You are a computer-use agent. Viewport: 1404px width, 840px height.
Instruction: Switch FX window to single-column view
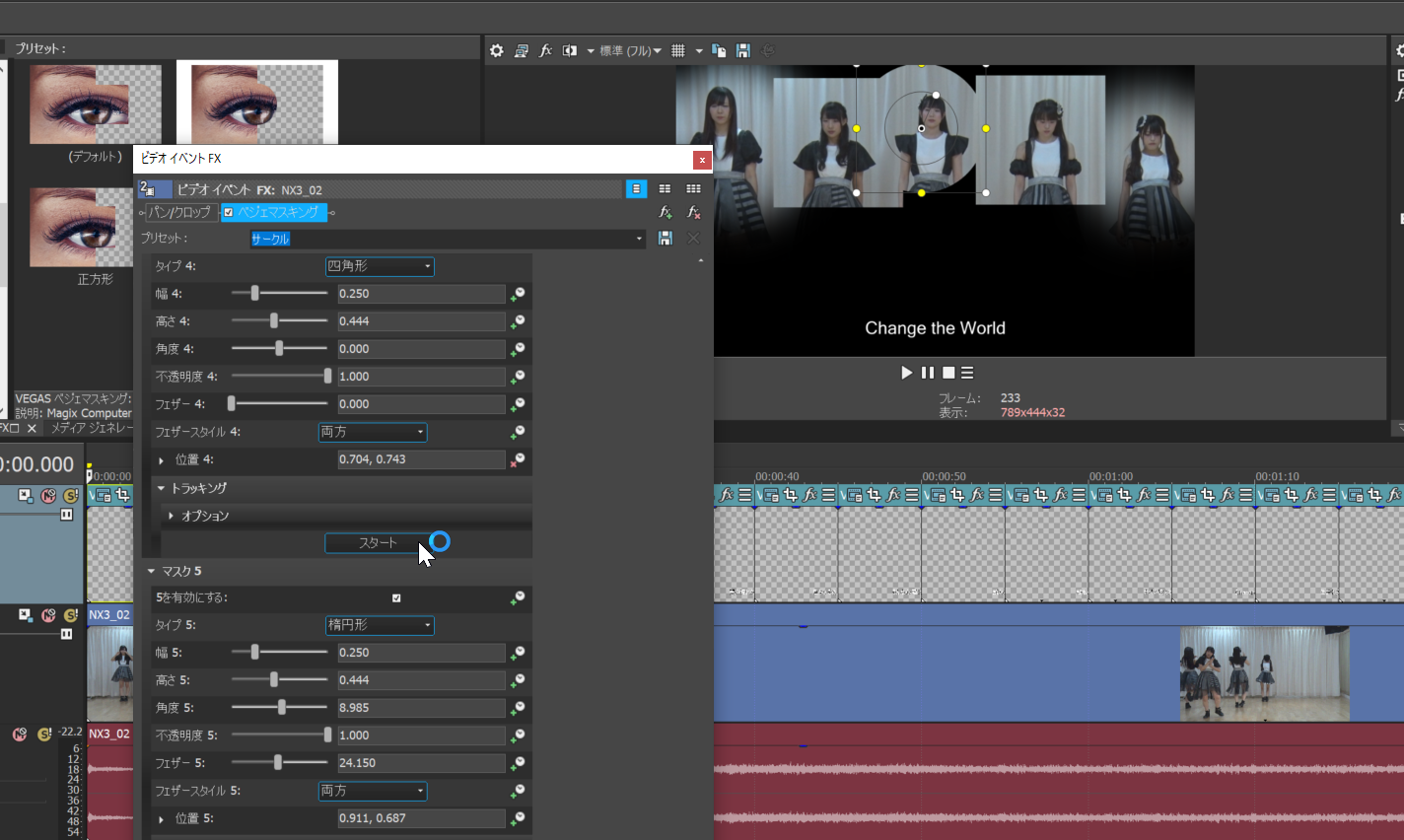click(636, 188)
